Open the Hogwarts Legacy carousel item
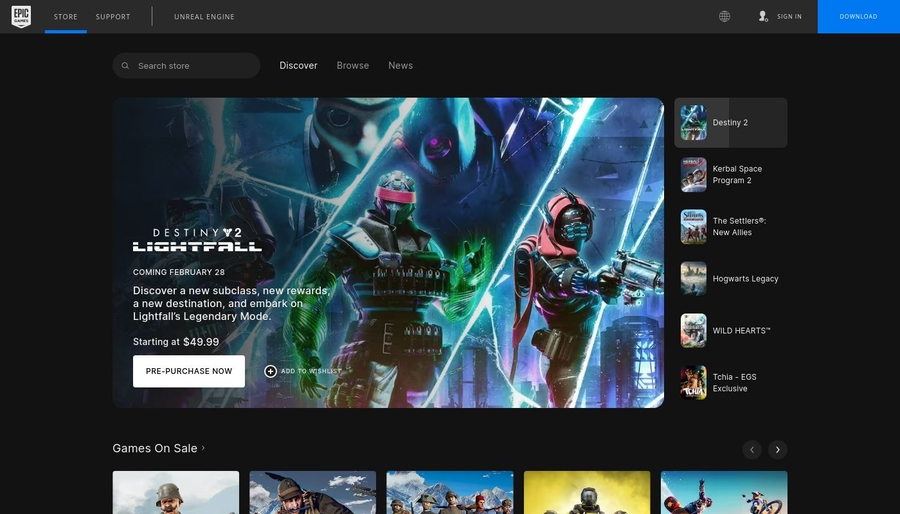This screenshot has width=900, height=514. pyautogui.click(x=694, y=279)
